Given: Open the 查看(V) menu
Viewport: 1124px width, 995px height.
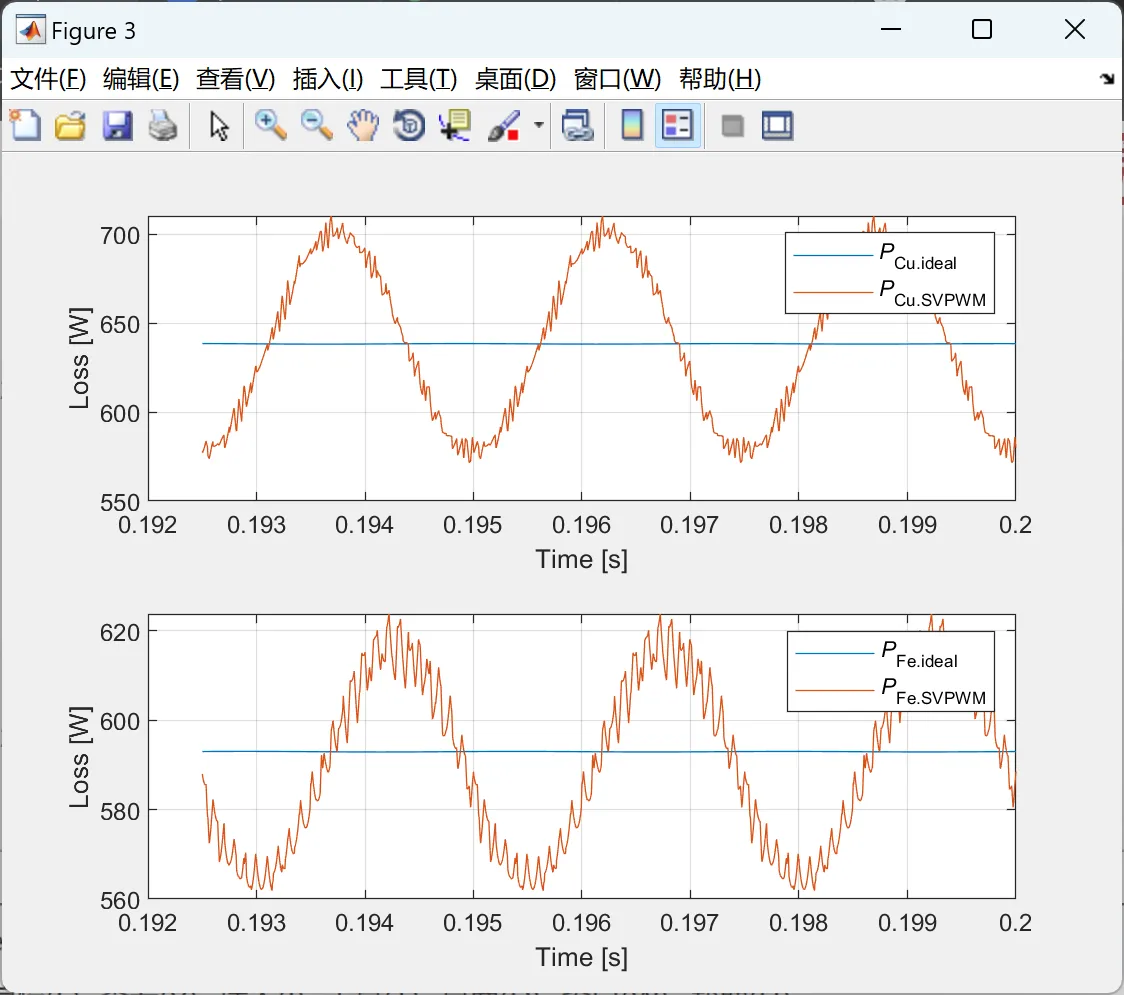Looking at the screenshot, I should (236, 79).
